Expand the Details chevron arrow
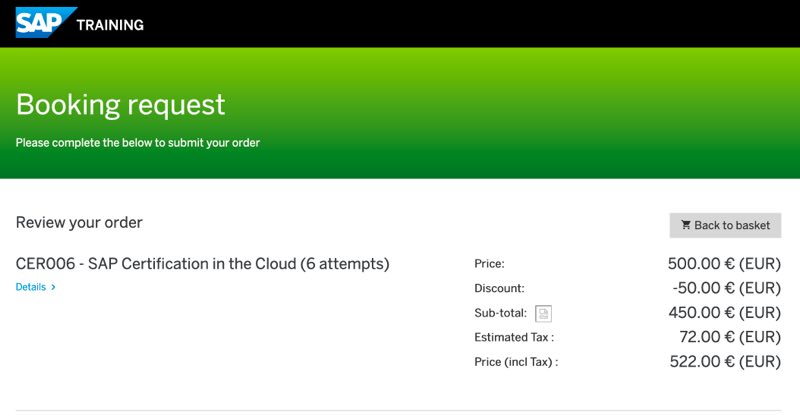This screenshot has height=419, width=800. [53, 287]
